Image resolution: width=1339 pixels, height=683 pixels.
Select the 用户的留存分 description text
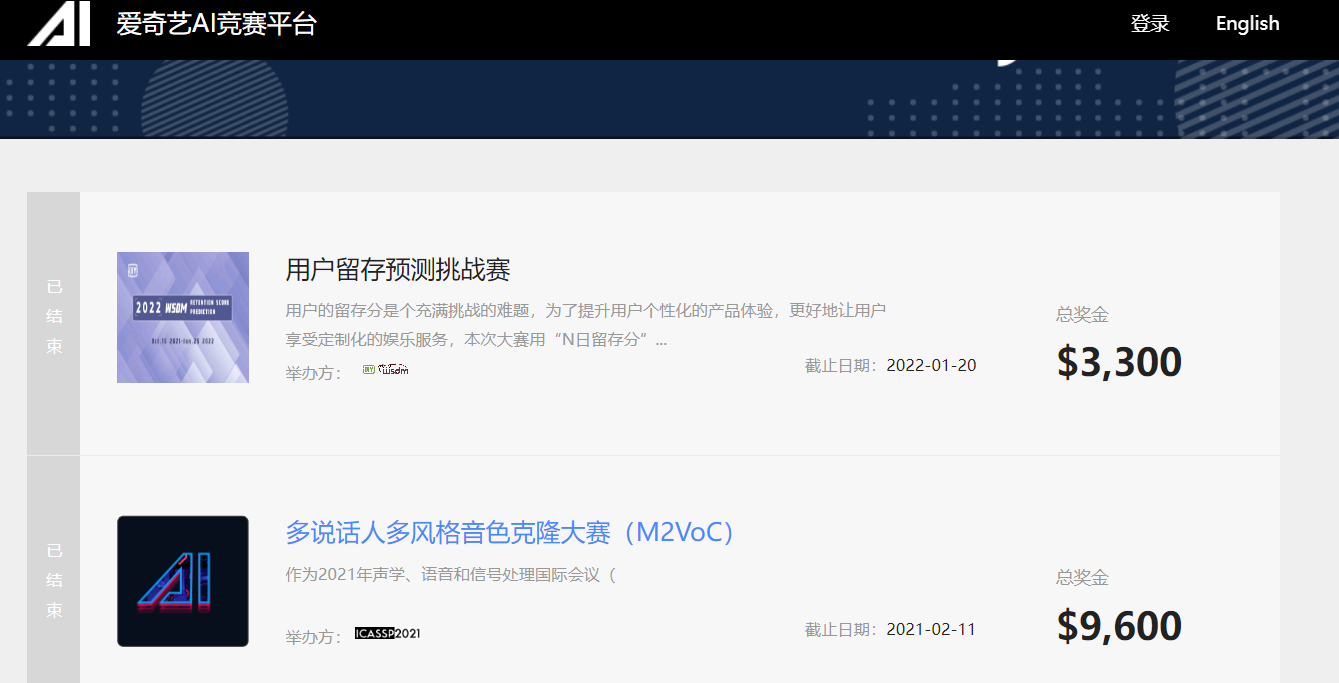pos(586,325)
